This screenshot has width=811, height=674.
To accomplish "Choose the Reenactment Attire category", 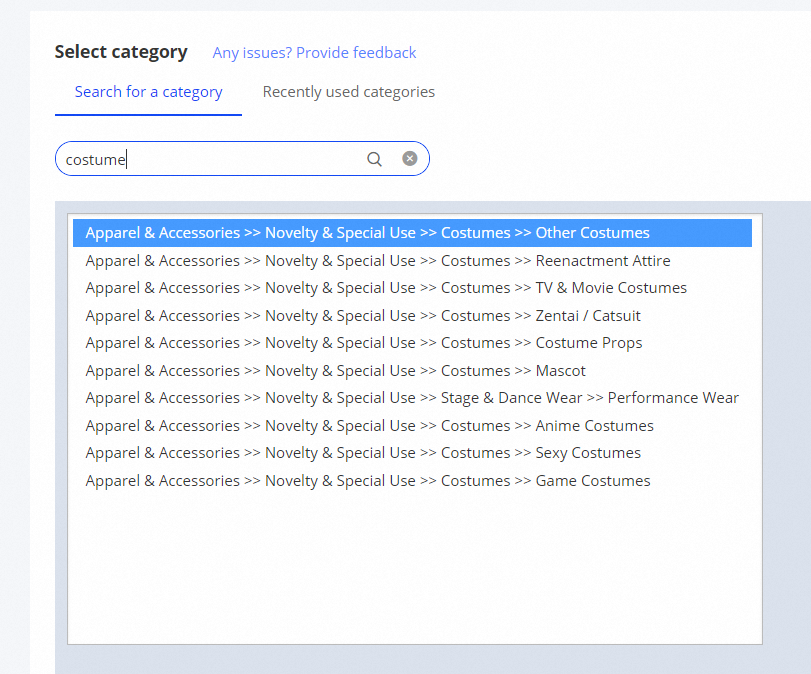I will point(377,261).
